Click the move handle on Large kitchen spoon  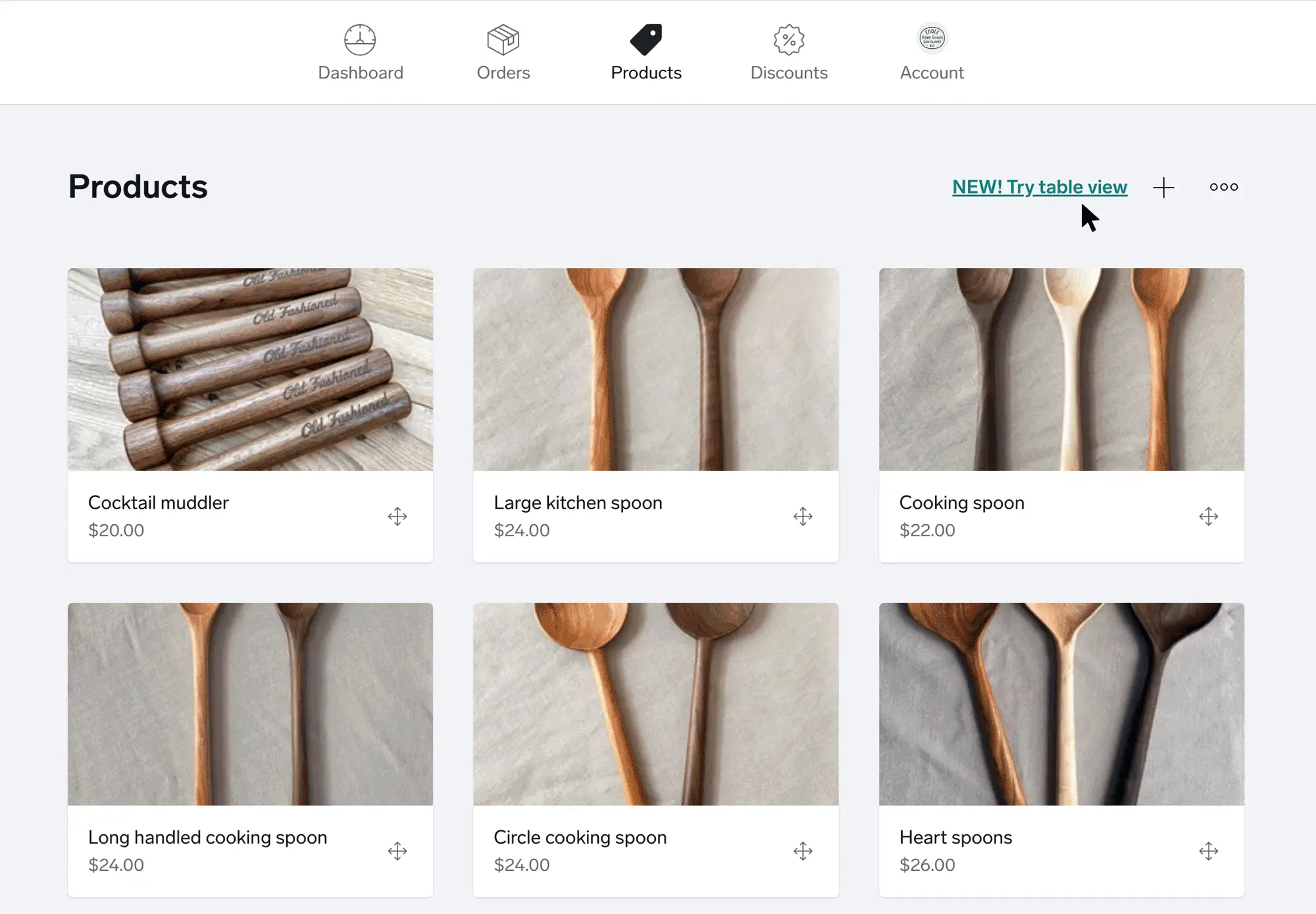click(x=804, y=516)
